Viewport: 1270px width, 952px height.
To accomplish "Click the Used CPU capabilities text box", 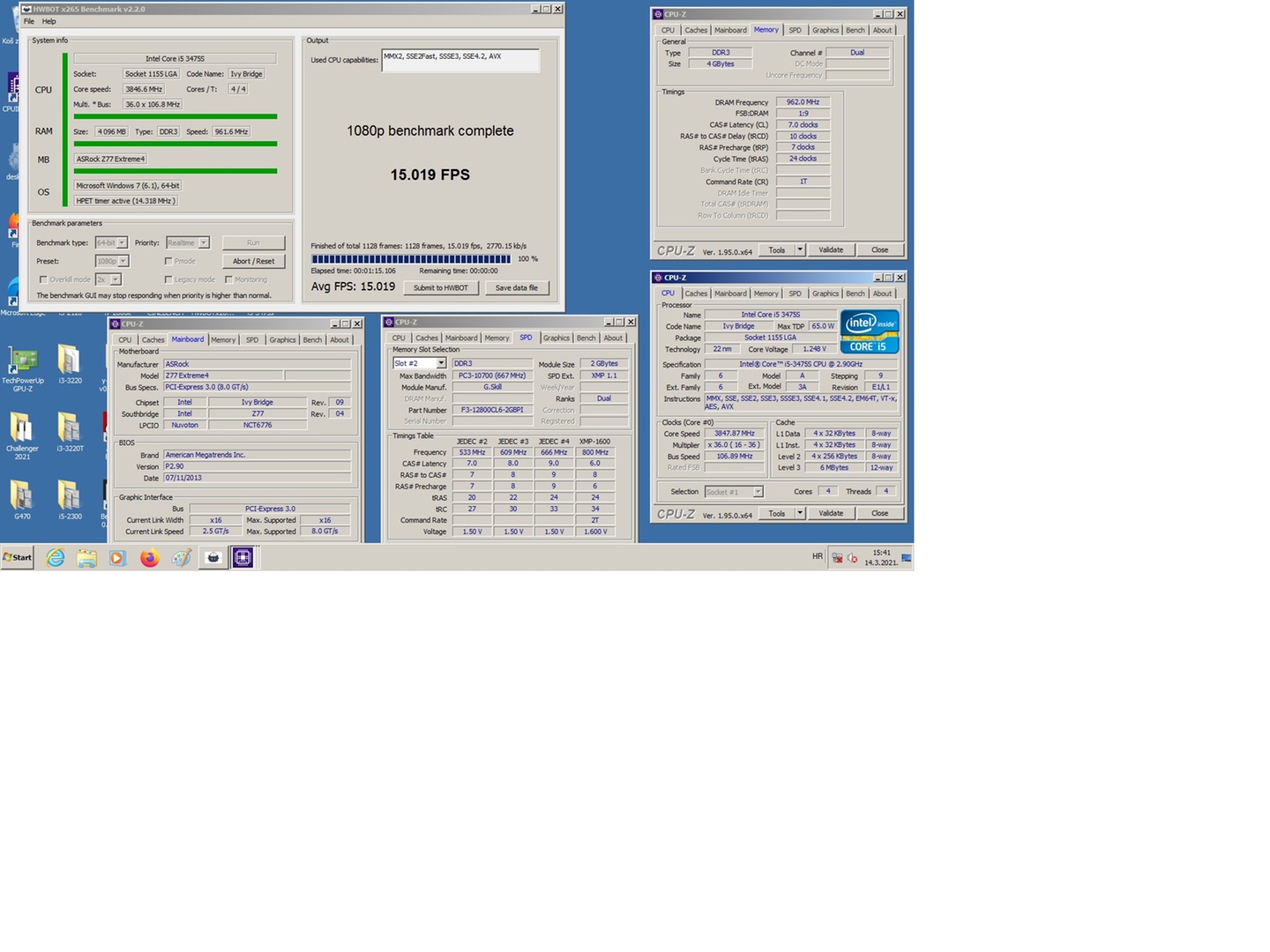I will [x=460, y=60].
